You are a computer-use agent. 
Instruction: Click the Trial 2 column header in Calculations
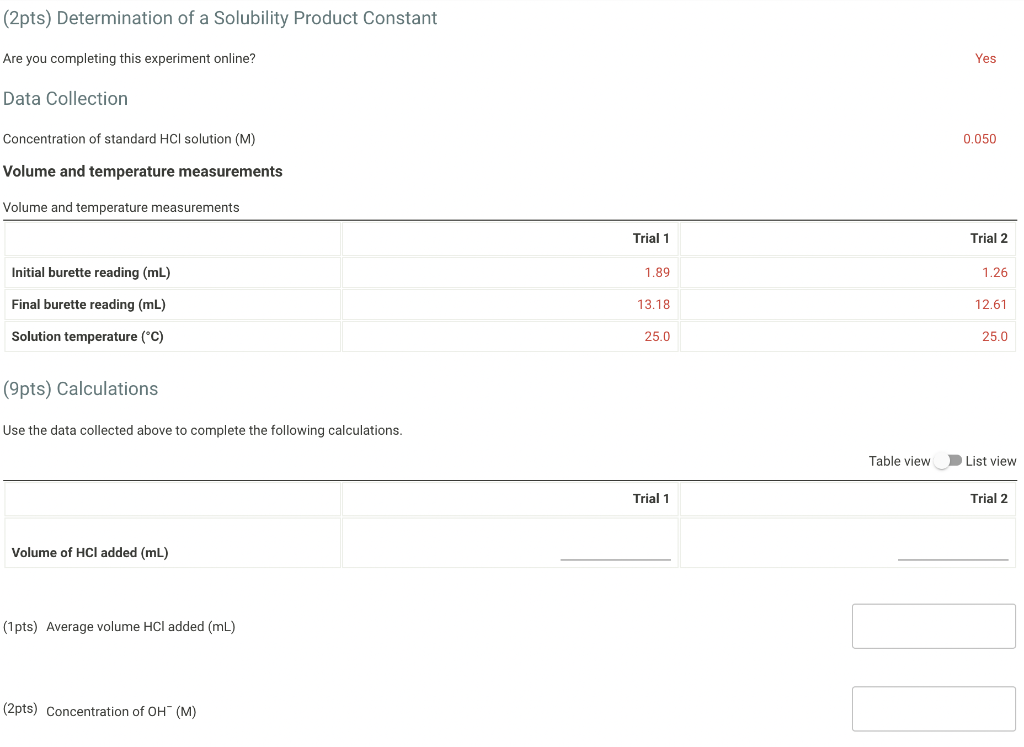pyautogui.click(x=989, y=498)
